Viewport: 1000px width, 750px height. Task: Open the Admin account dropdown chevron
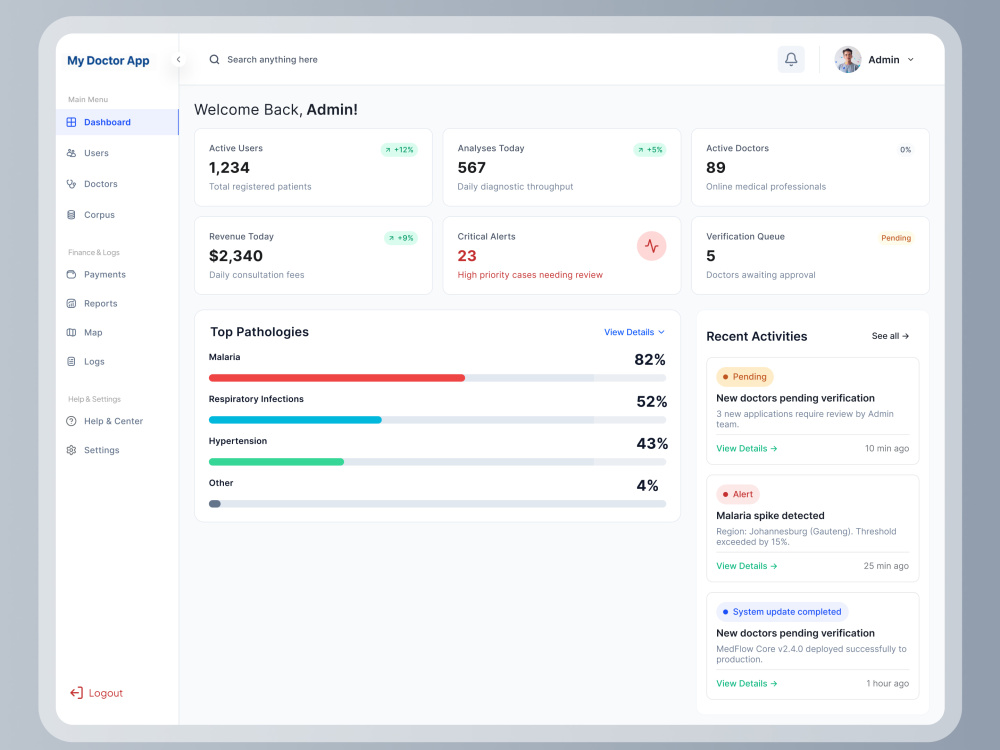tap(911, 59)
